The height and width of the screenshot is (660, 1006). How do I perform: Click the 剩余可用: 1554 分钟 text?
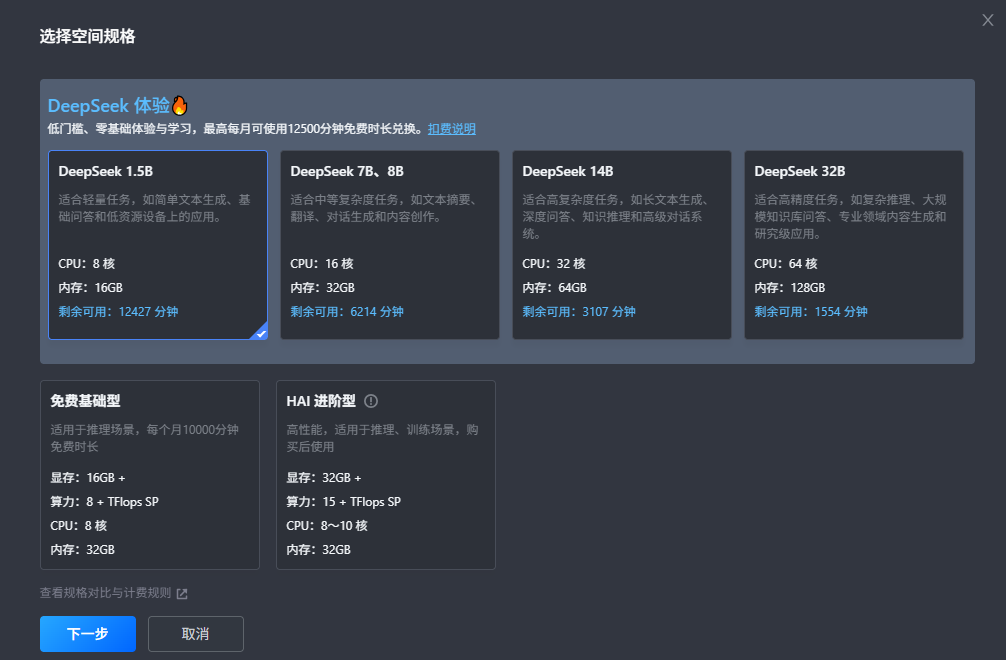click(811, 312)
